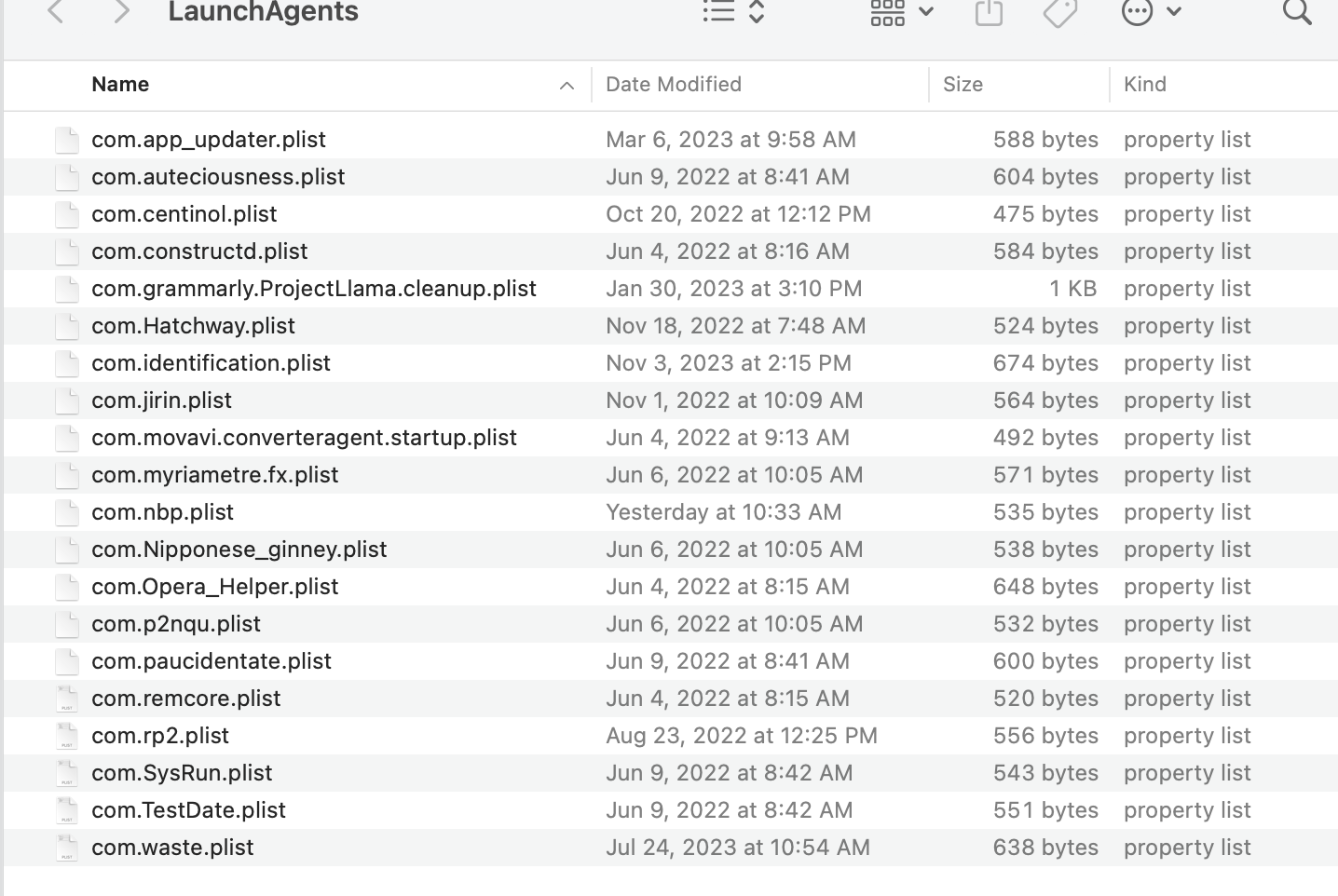Viewport: 1338px width, 896px height.
Task: Click the Share toolbar icon
Action: pyautogui.click(x=989, y=12)
